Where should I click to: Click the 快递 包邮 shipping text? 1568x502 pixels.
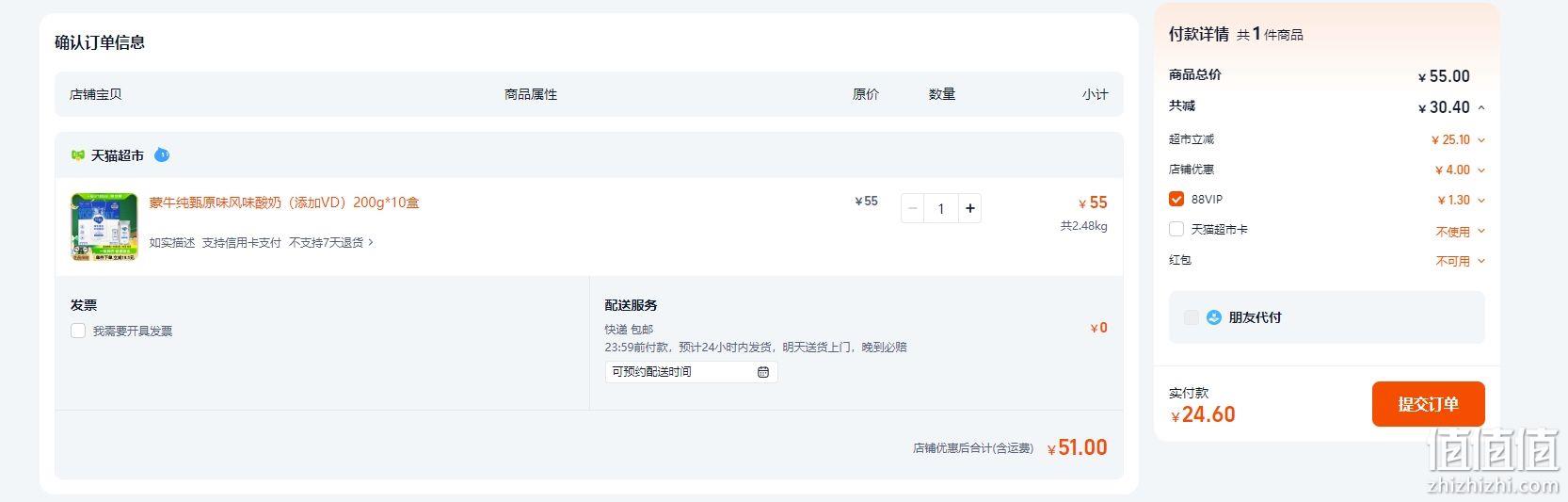click(x=629, y=330)
